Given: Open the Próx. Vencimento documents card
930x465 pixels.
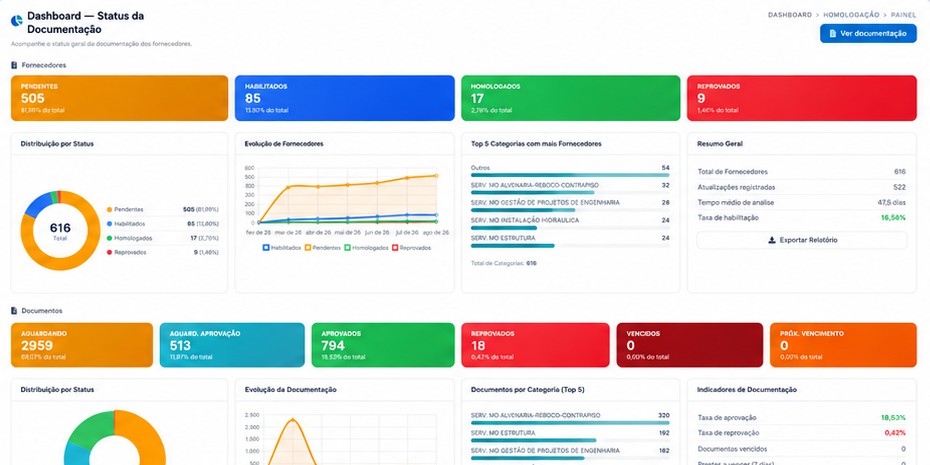Looking at the screenshot, I should coord(843,345).
